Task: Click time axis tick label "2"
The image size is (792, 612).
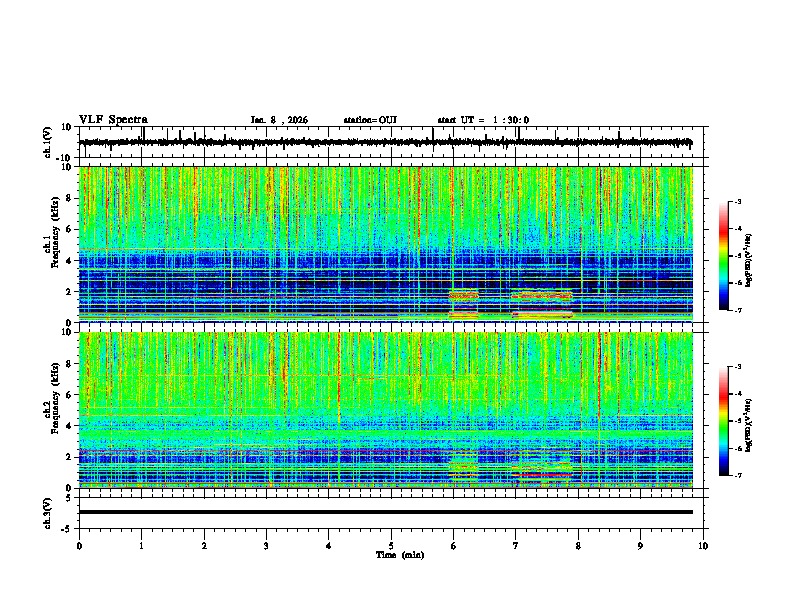Action: click(204, 546)
